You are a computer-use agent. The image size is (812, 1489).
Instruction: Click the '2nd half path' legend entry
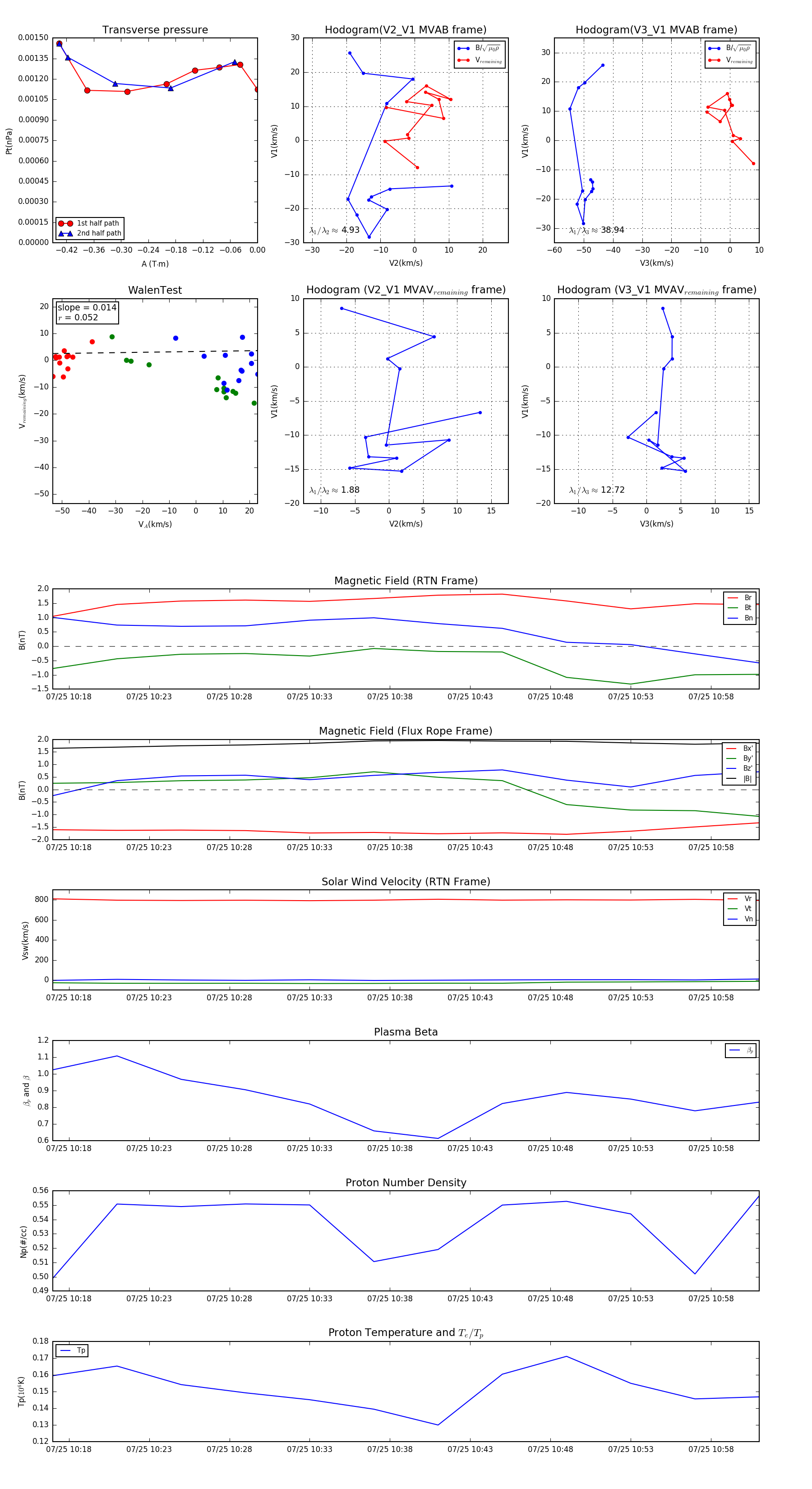click(x=90, y=234)
